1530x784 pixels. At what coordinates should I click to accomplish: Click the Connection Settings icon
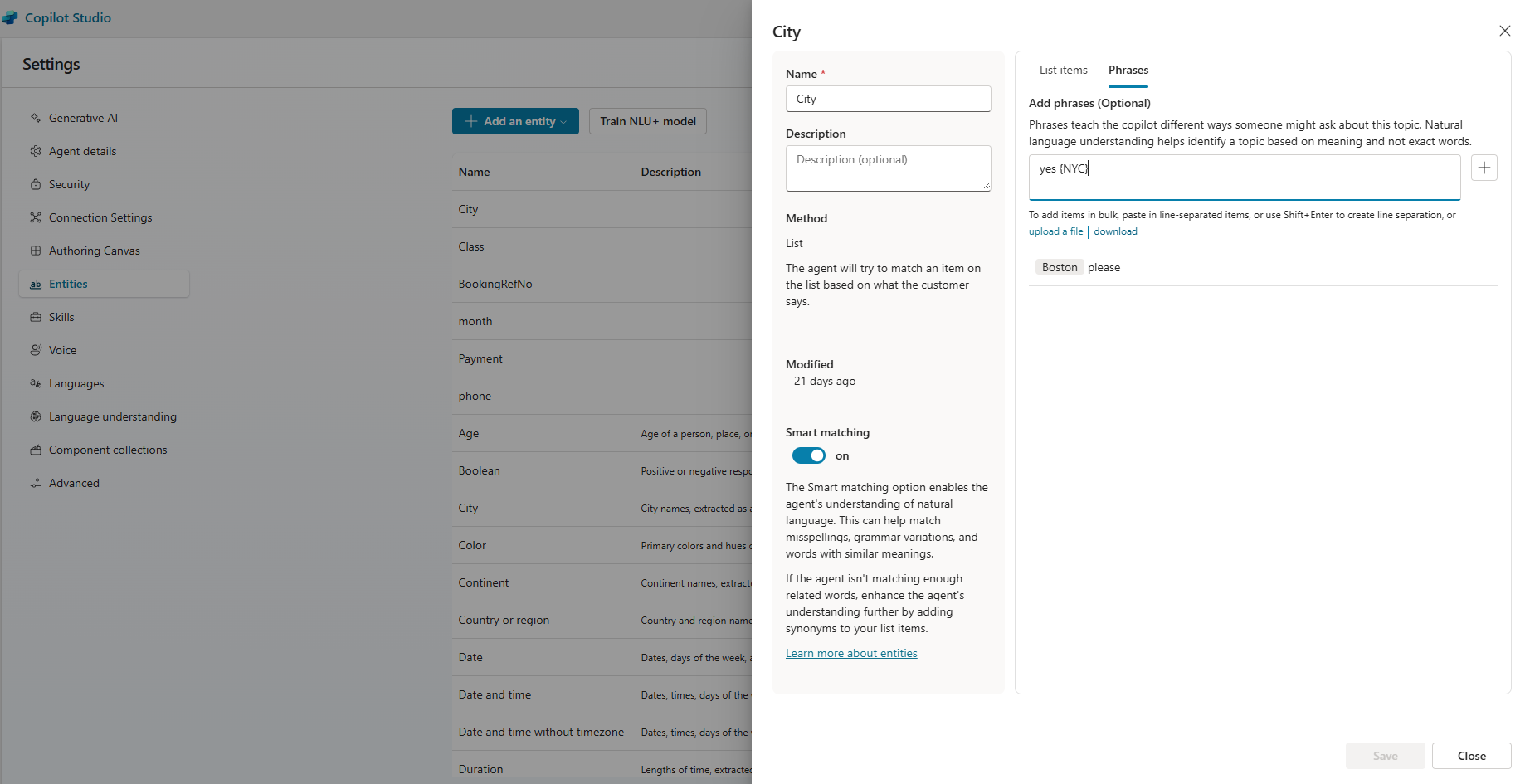pos(36,217)
